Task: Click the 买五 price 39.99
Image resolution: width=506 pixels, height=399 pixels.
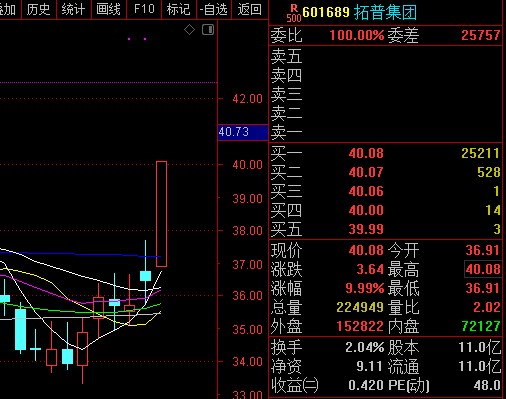Action: coord(366,229)
